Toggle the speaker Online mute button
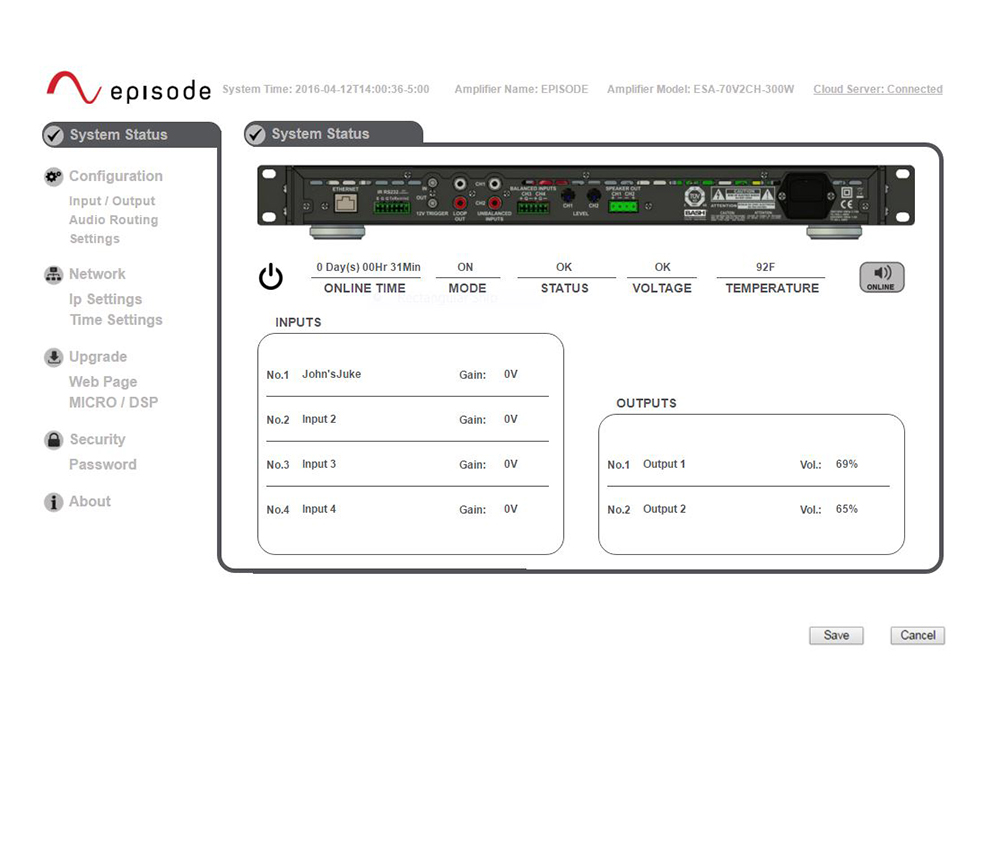 881,277
